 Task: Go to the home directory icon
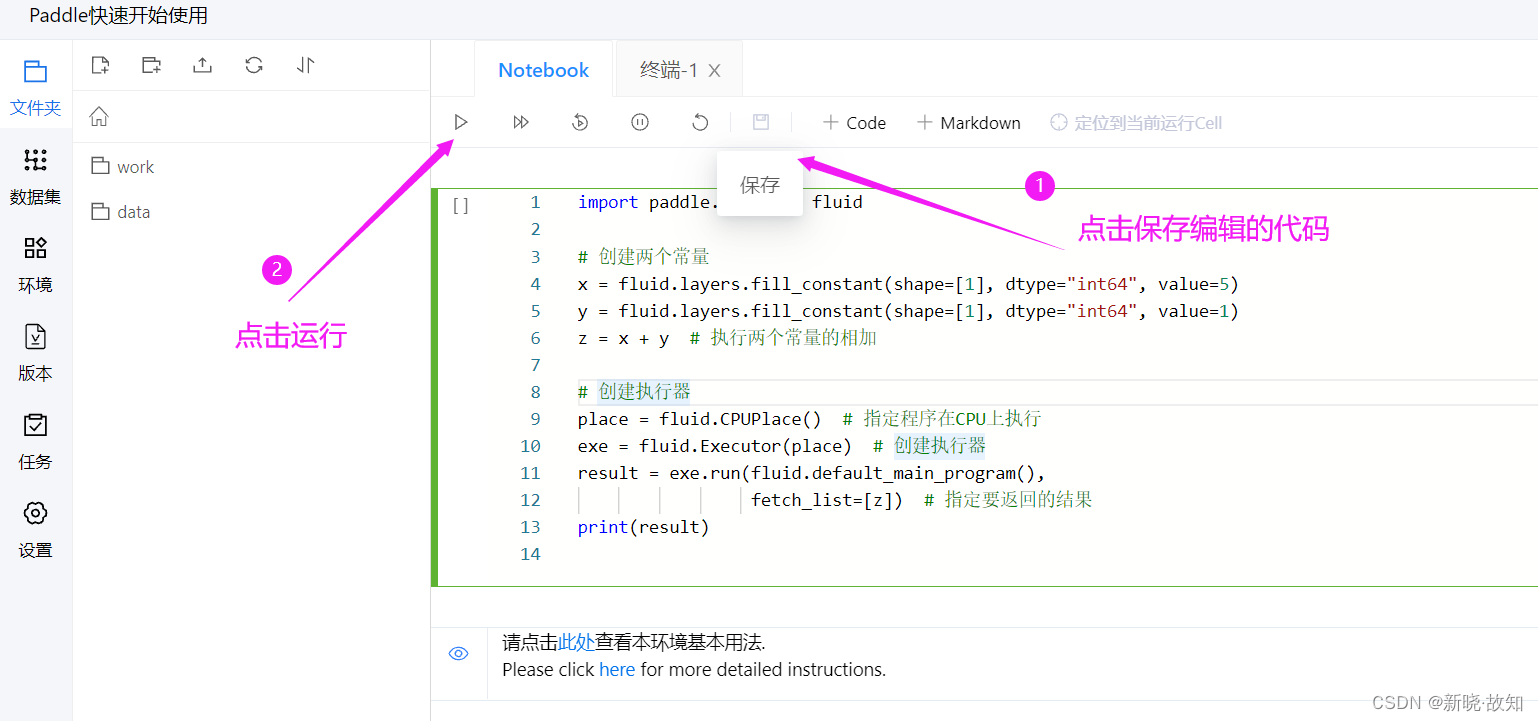(x=99, y=117)
